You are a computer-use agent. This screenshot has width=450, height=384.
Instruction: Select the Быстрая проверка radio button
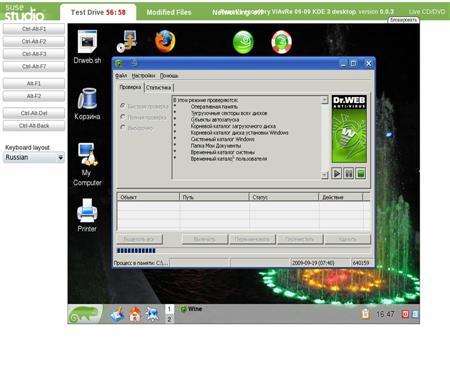click(x=123, y=106)
